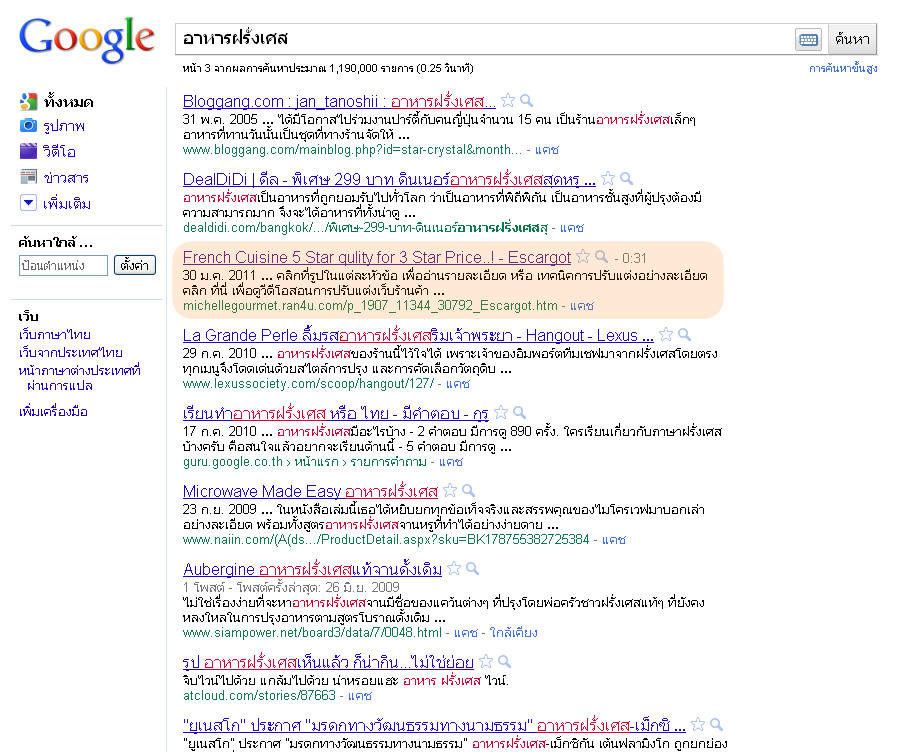The image size is (908, 752).
Task: Star the Aubergine result
Action: [454, 568]
